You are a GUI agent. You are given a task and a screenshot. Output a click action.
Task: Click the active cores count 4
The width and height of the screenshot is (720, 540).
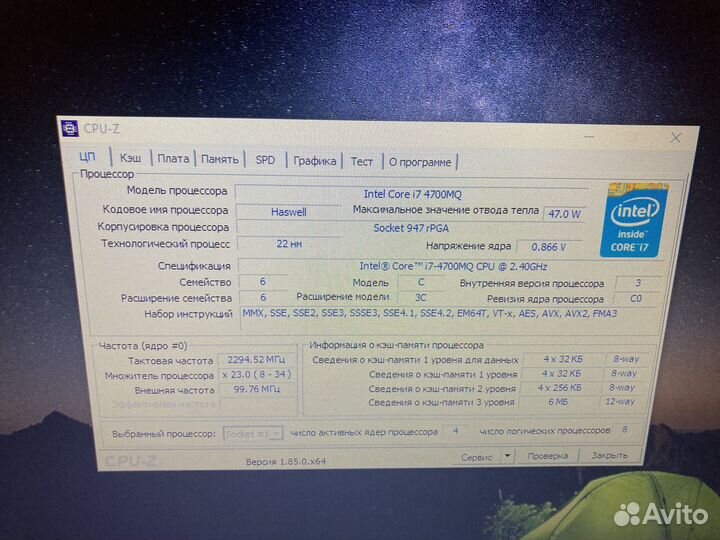point(456,431)
